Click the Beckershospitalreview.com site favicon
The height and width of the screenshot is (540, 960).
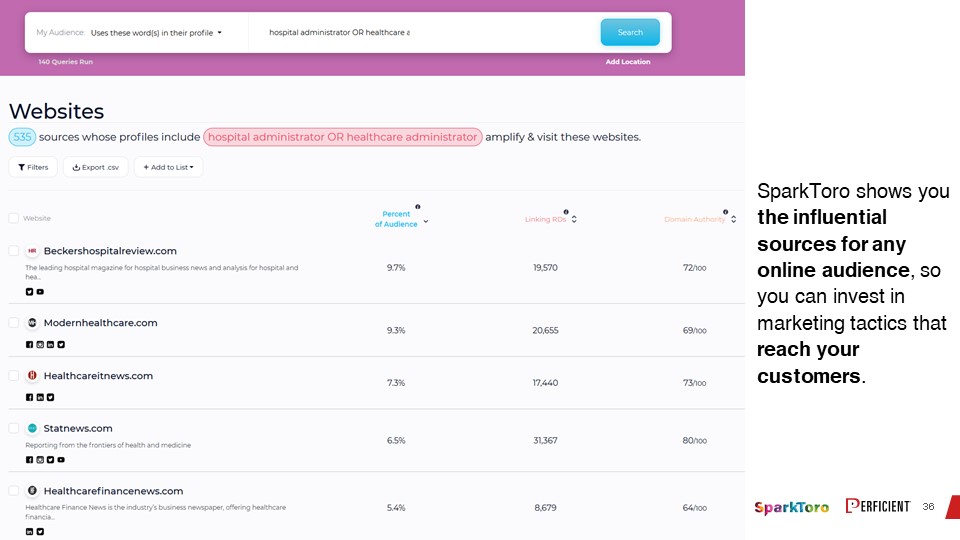click(x=32, y=251)
